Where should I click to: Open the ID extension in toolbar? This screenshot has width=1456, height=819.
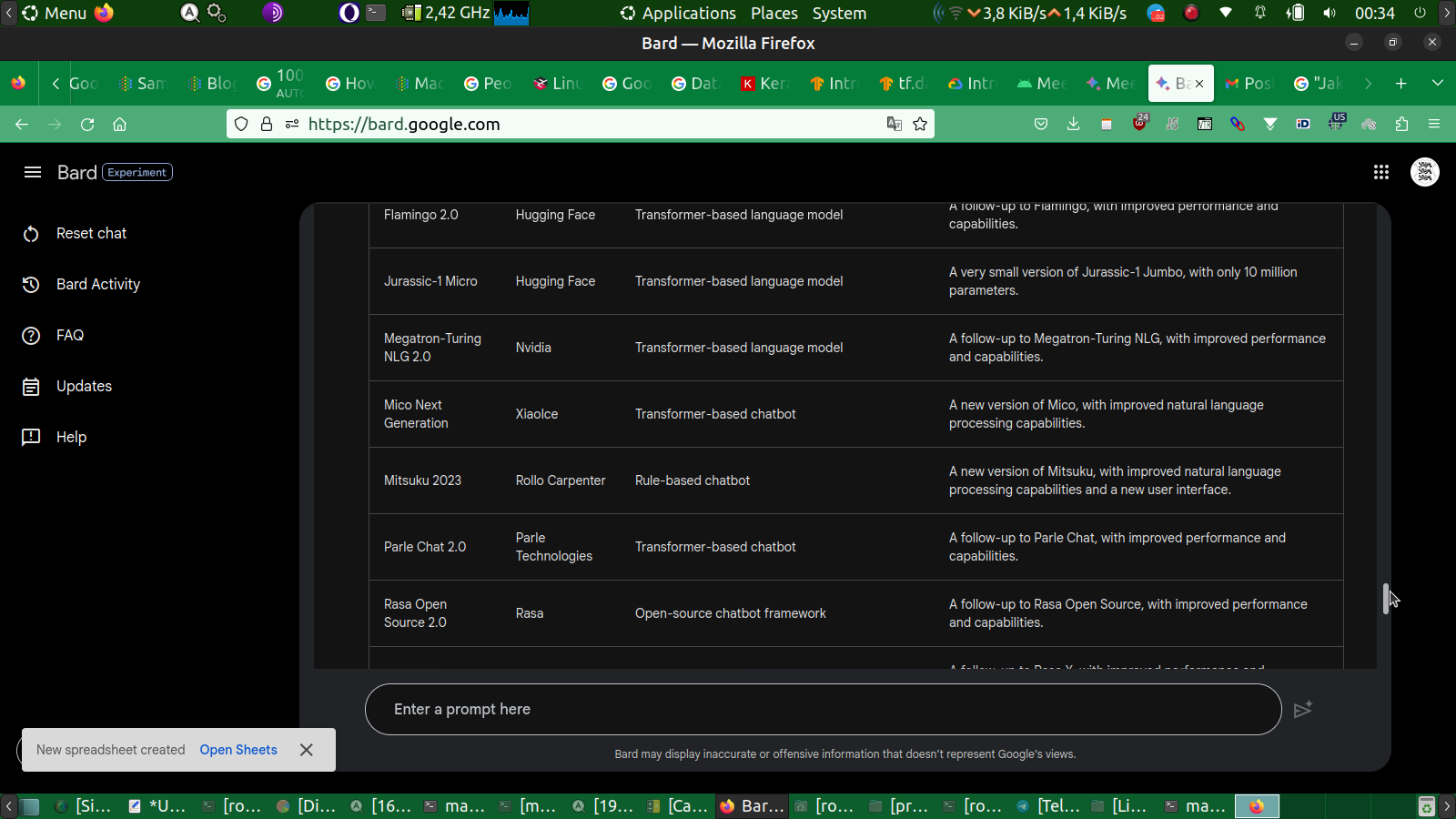pyautogui.click(x=1303, y=124)
